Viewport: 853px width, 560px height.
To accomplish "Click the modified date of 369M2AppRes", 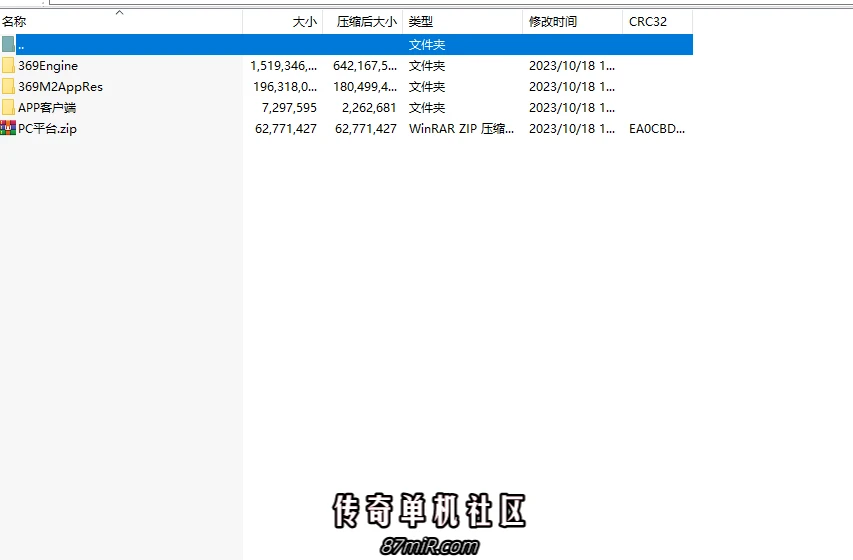I will coord(572,87).
